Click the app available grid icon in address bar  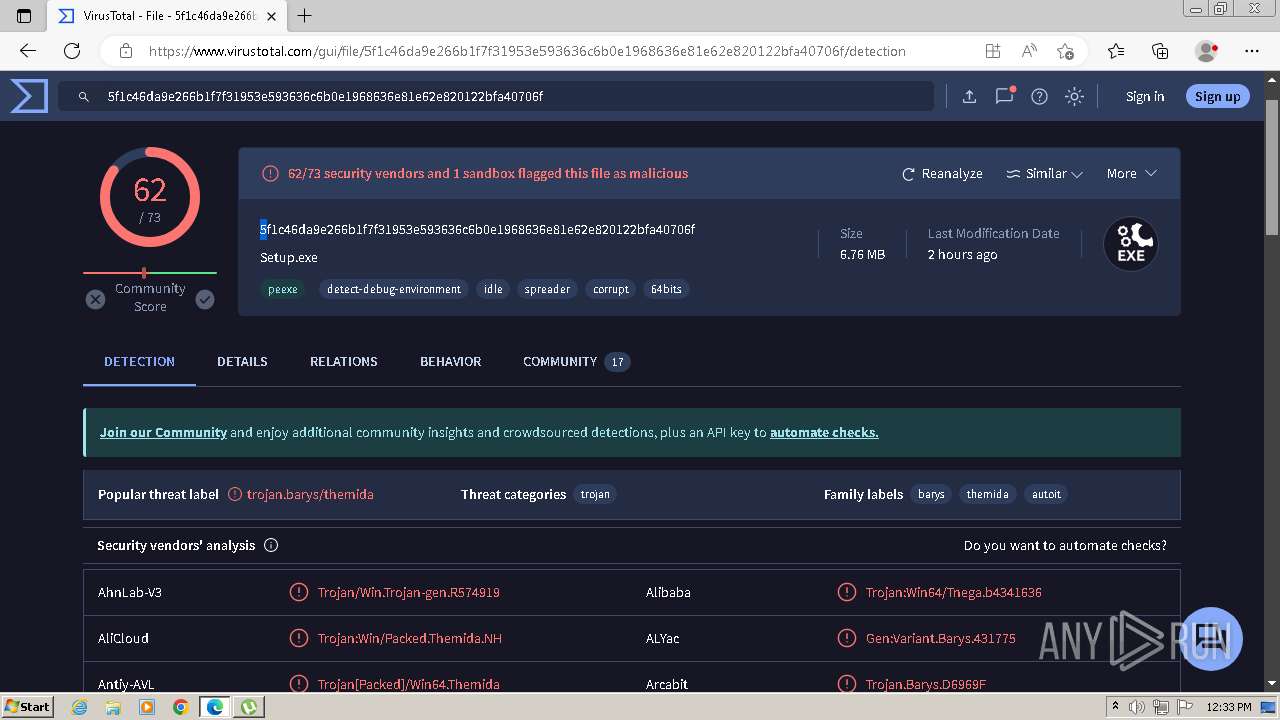992,51
